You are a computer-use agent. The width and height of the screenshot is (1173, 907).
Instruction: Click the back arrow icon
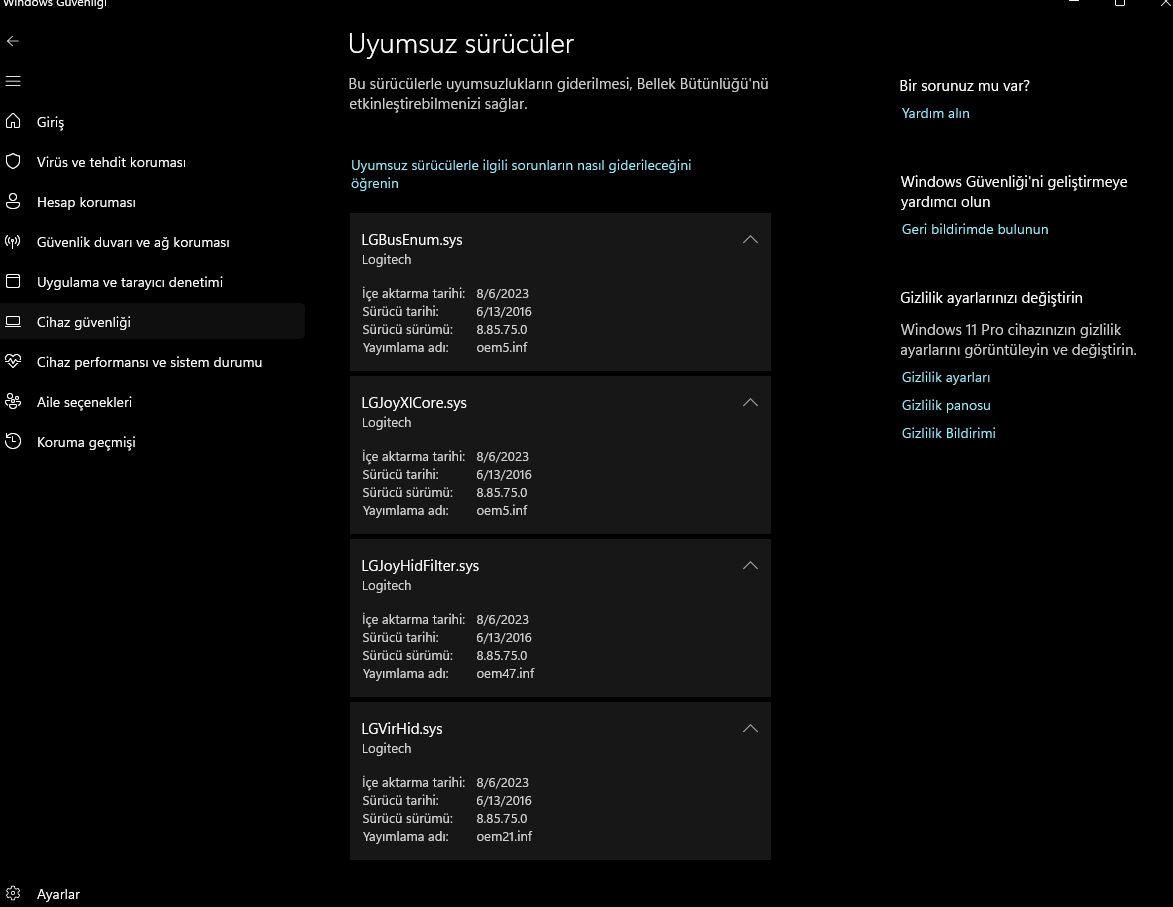click(x=13, y=41)
